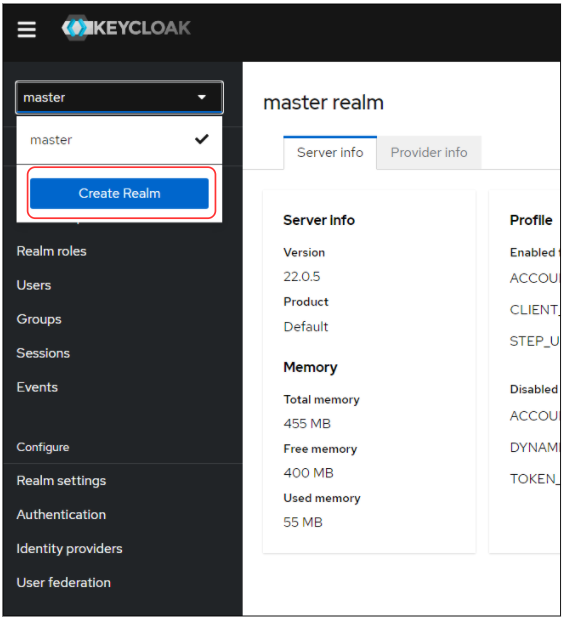The height and width of the screenshot is (618, 564).
Task: Select the master realm option in list
Action: point(119,140)
